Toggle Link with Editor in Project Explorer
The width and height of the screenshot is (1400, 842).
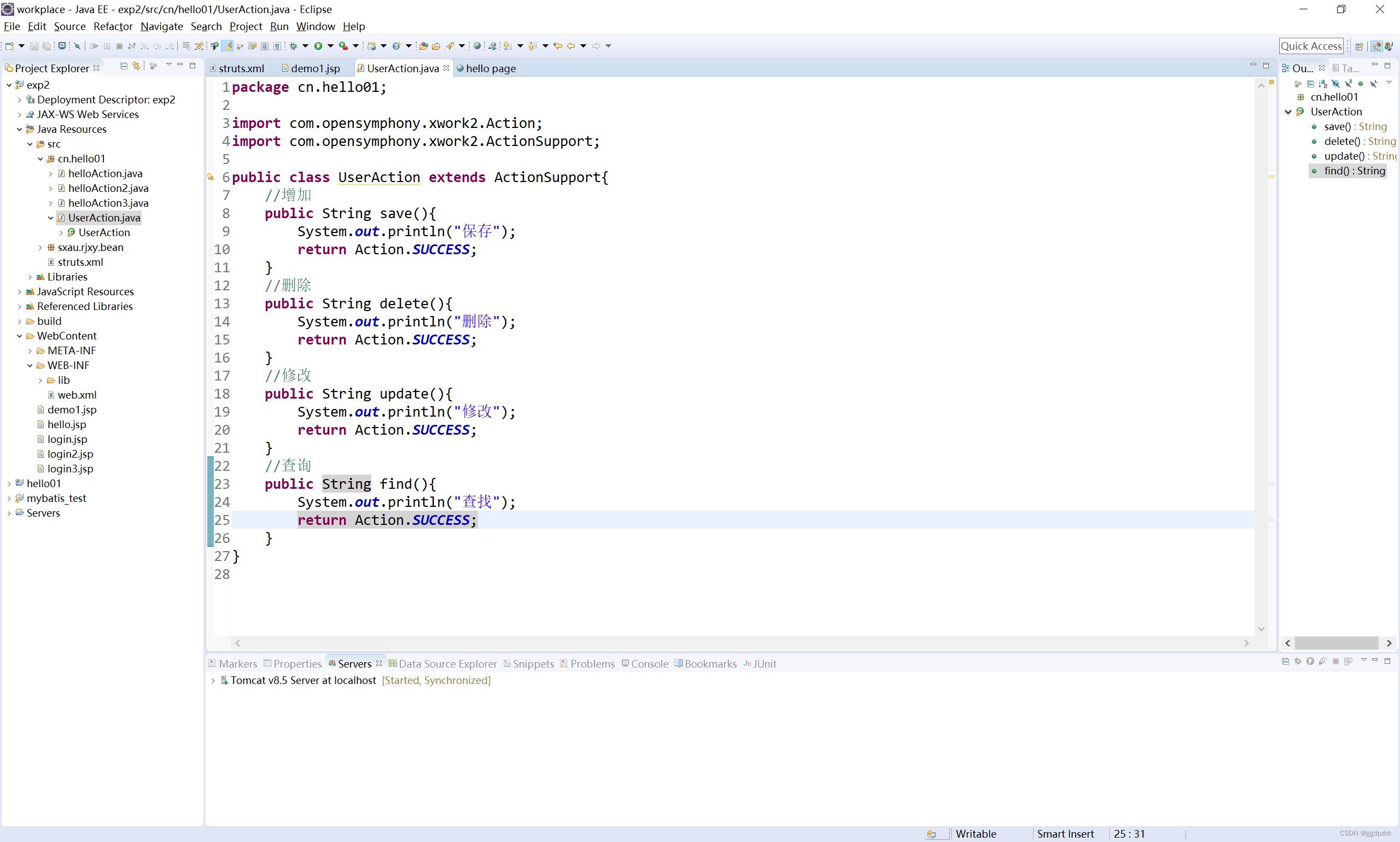coord(136,66)
